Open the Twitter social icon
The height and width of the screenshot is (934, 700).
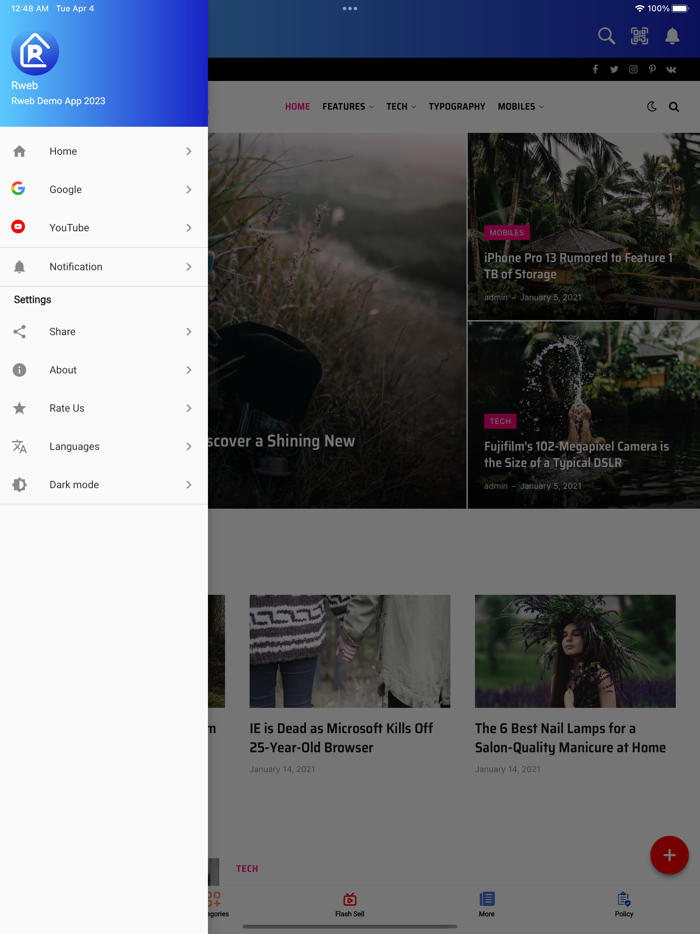click(614, 69)
